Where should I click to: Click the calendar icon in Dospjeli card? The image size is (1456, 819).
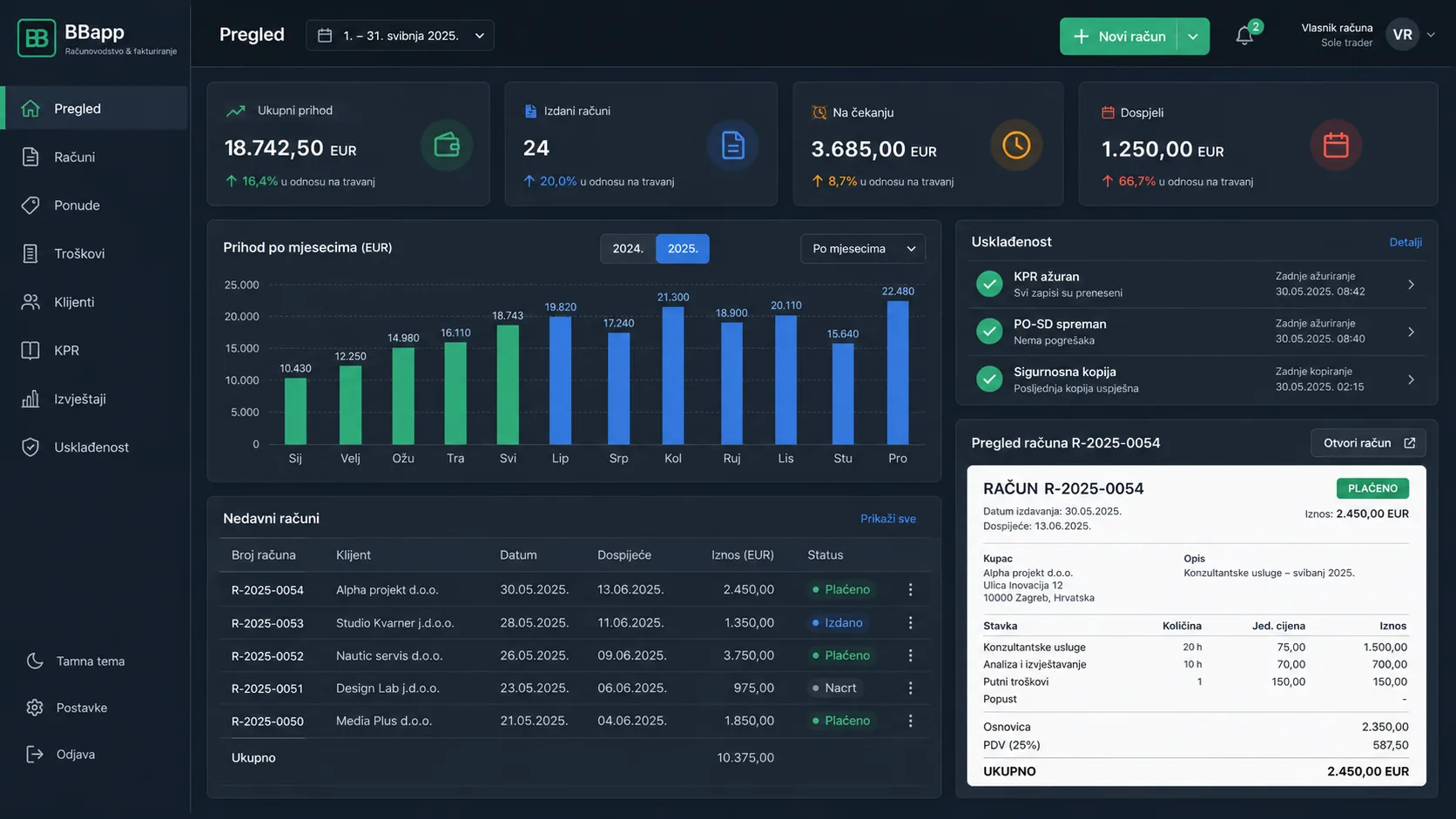(x=1336, y=145)
